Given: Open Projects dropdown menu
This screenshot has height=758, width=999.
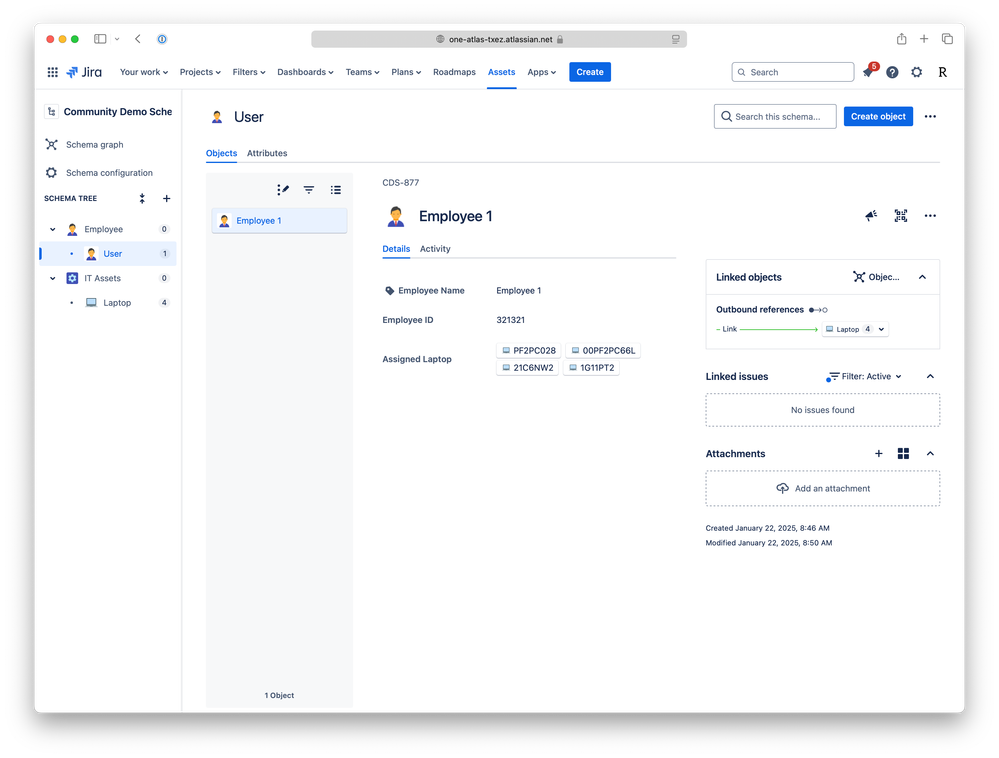Looking at the screenshot, I should 200,72.
